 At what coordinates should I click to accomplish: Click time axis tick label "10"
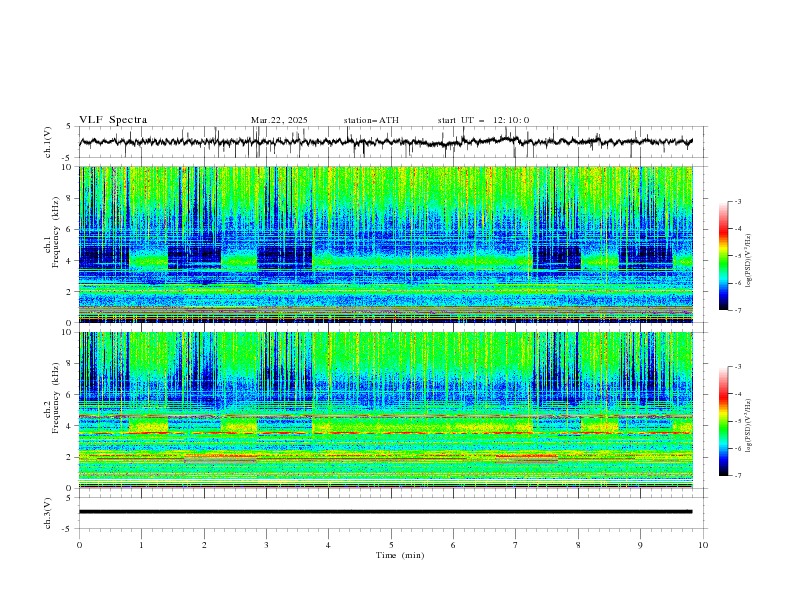coord(703,545)
